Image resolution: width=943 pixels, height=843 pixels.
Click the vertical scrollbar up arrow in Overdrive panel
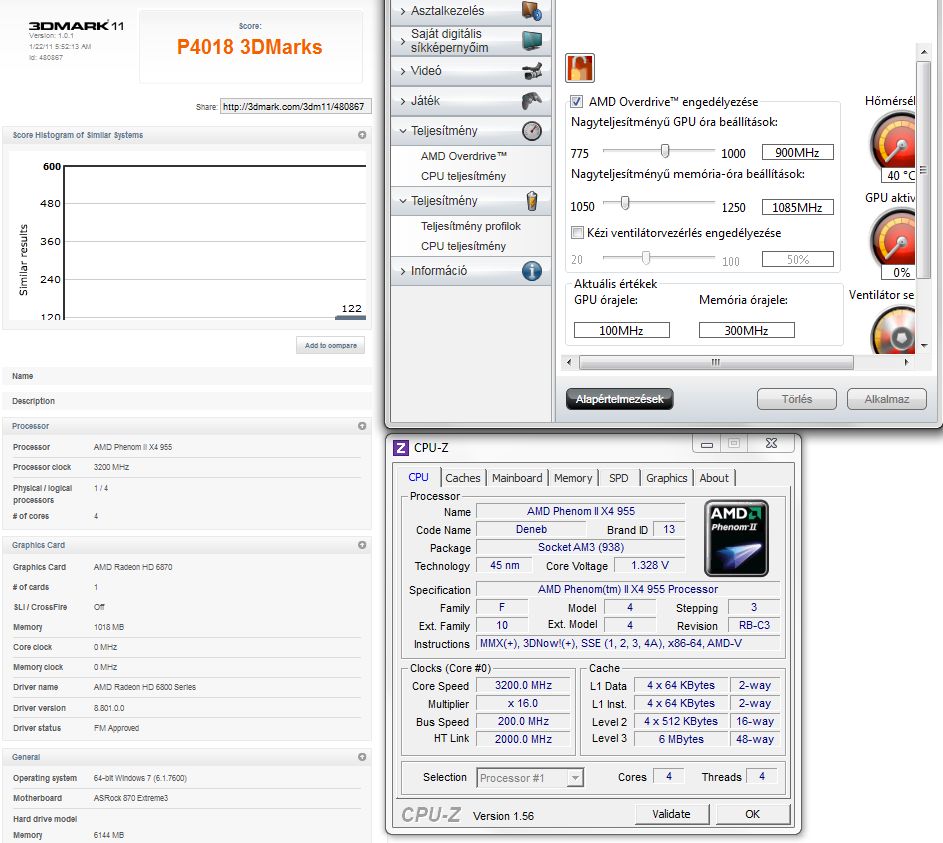[x=924, y=52]
